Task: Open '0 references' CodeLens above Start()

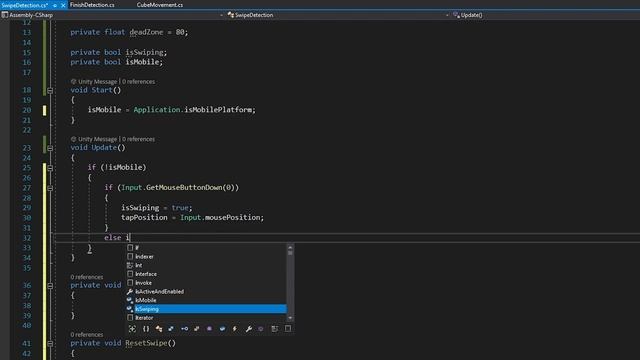Action: point(138,82)
